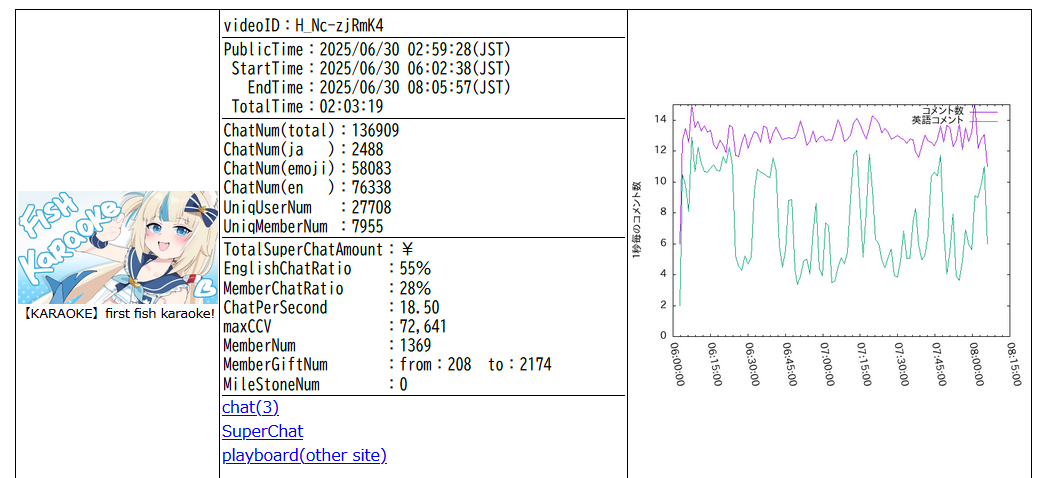Click the EnglishChatRatio 55% value
Viewport: 1060px width, 478px height.
click(415, 268)
